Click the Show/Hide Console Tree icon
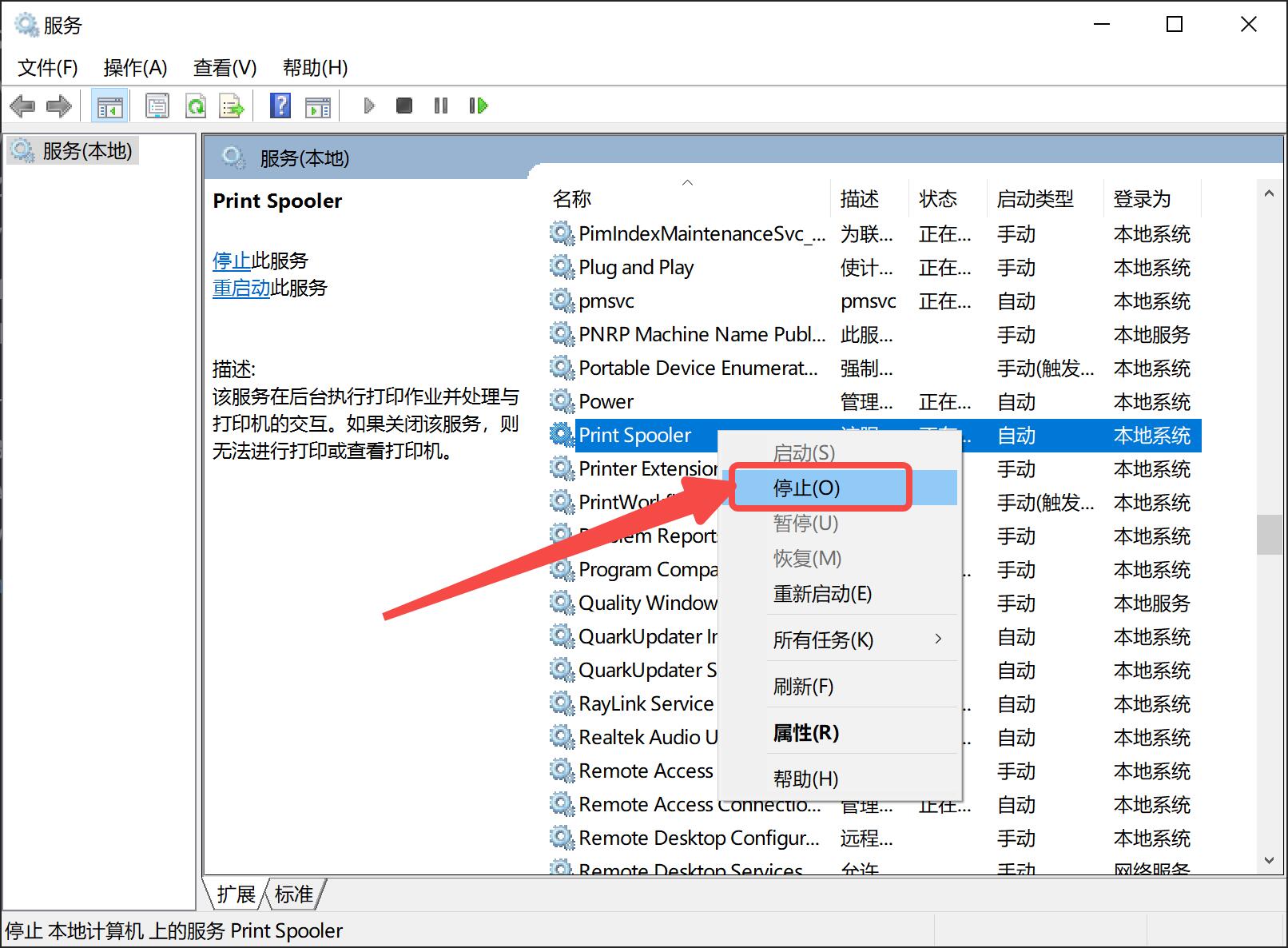The image size is (1288, 948). pos(109,105)
